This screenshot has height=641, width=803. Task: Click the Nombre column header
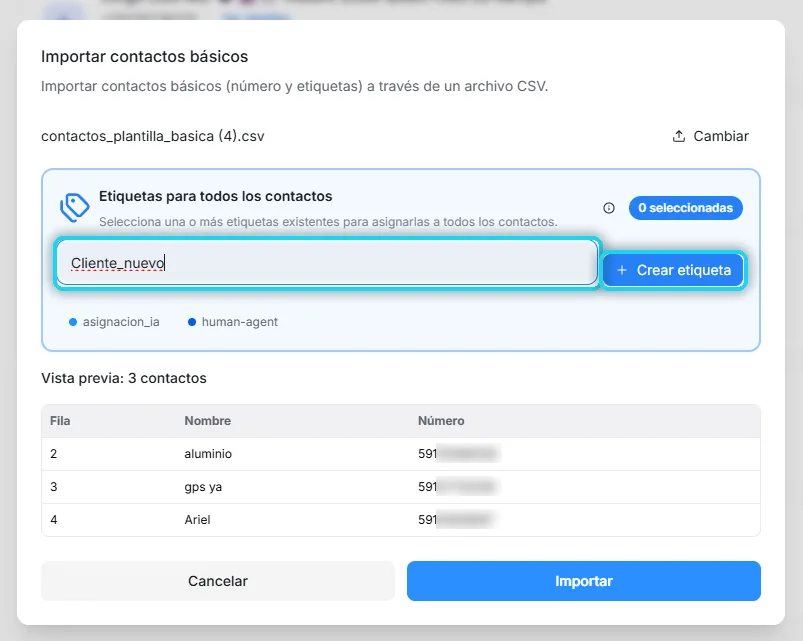[207, 421]
